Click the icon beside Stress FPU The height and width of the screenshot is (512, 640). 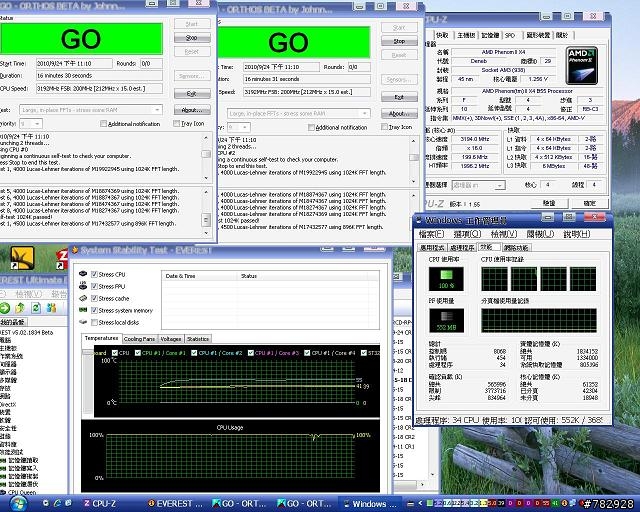(83, 286)
